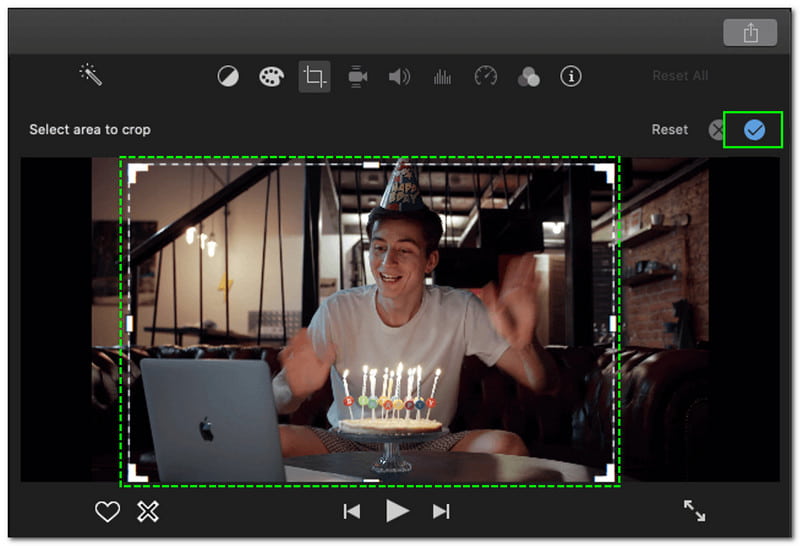Click the magic wand auto-enhance icon
The height and width of the screenshot is (546, 800).
click(x=91, y=75)
